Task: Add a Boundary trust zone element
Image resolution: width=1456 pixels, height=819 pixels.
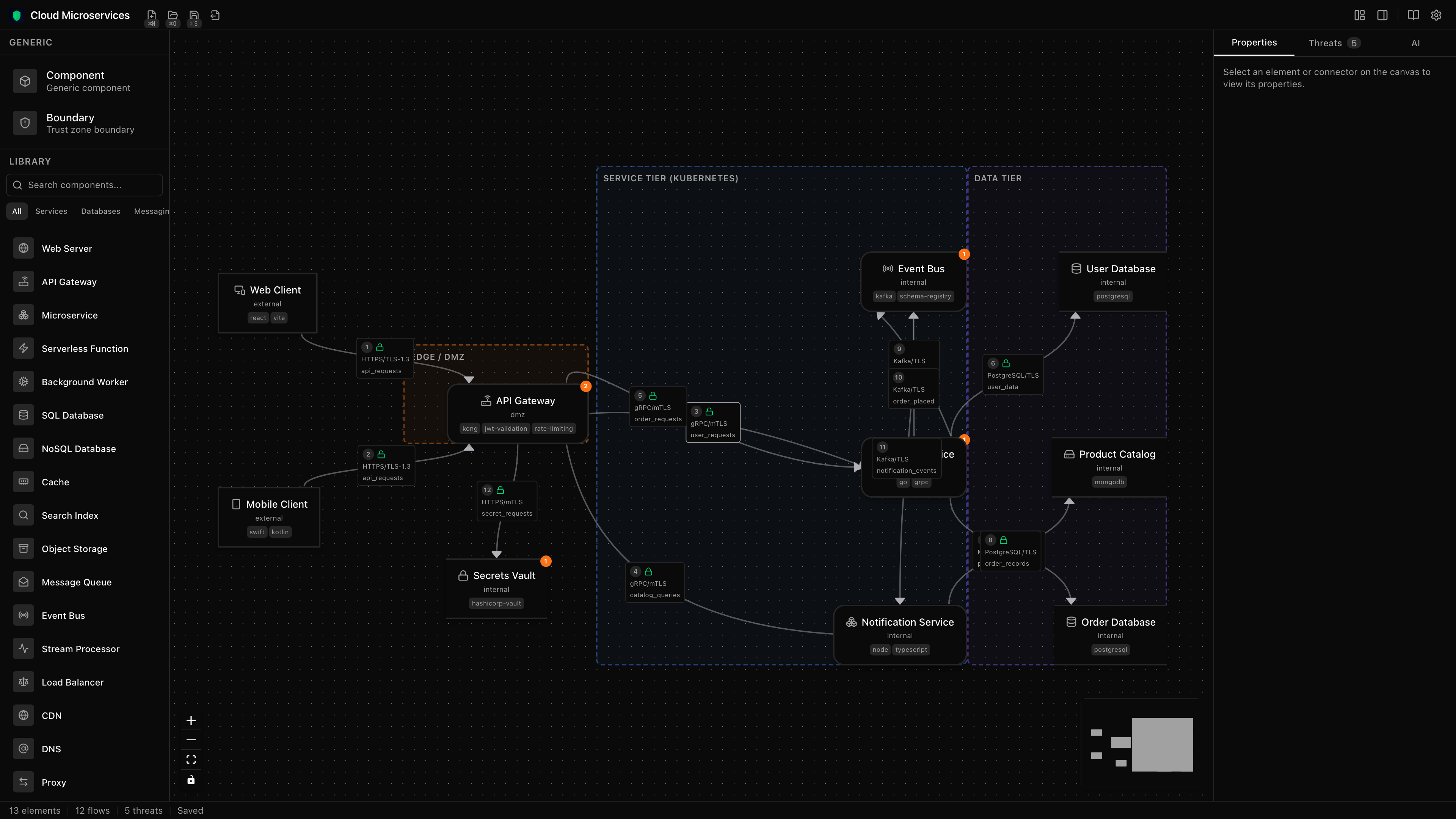Action: (x=85, y=122)
